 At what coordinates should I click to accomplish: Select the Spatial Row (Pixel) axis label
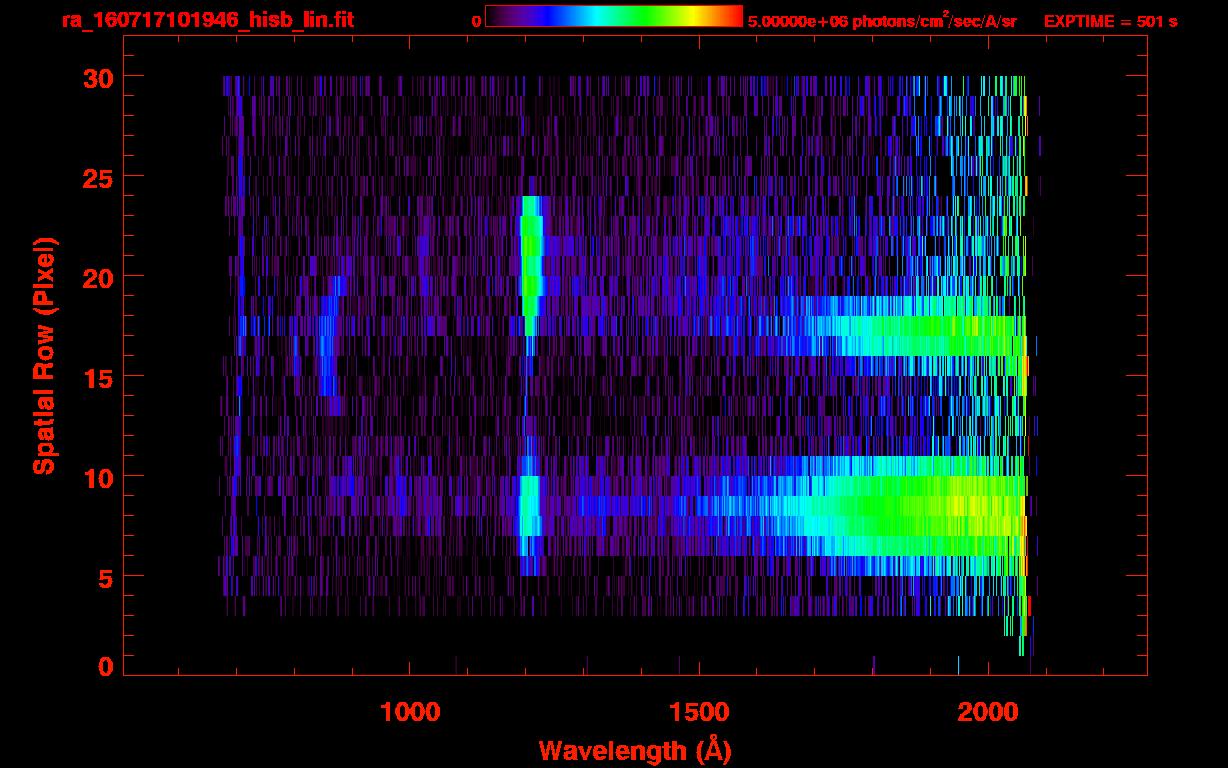tap(44, 355)
